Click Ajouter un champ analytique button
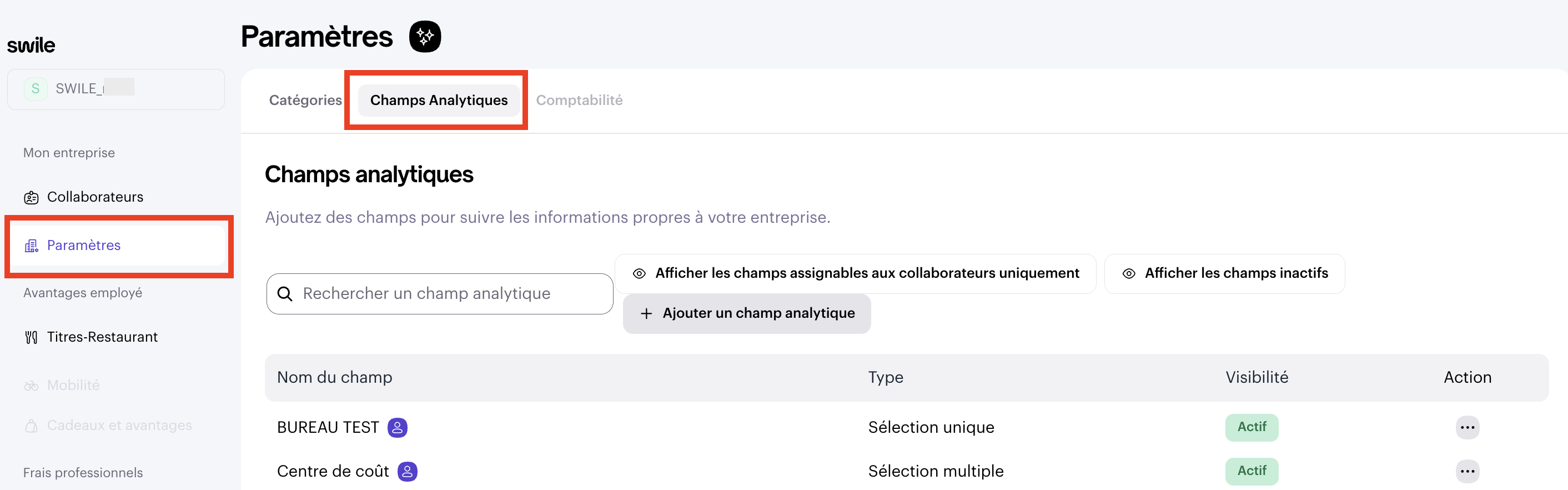1568x490 pixels. tap(746, 313)
